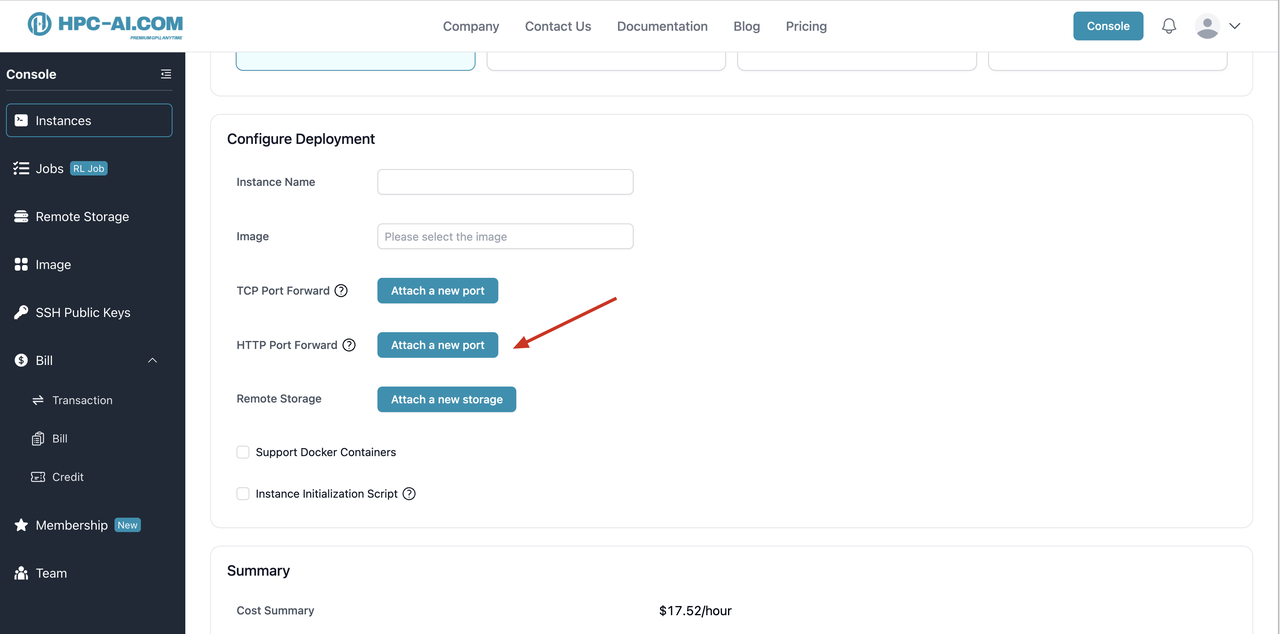Open the user account dropdown
The image size is (1280, 634).
(x=1219, y=26)
